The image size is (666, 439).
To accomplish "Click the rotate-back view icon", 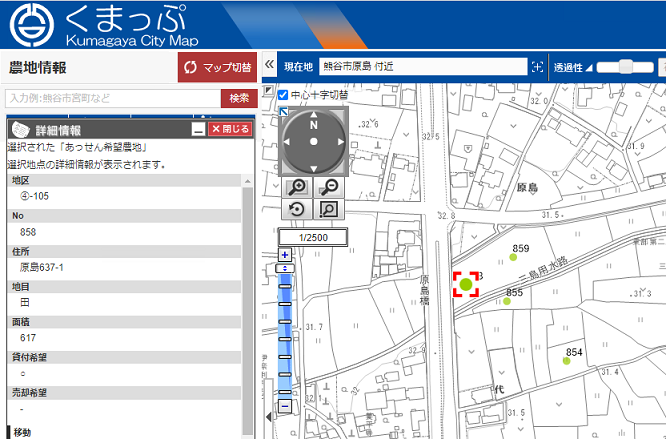I will point(297,209).
